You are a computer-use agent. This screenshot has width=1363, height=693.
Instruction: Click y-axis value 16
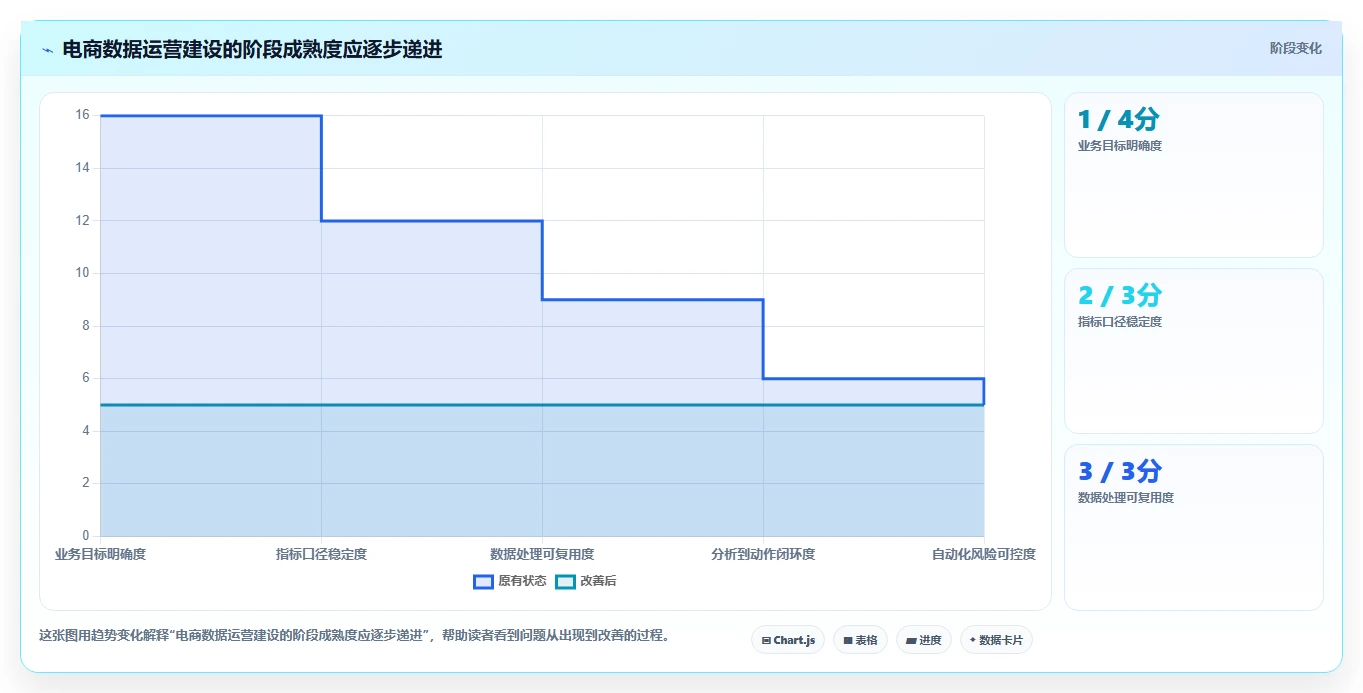pyautogui.click(x=82, y=115)
